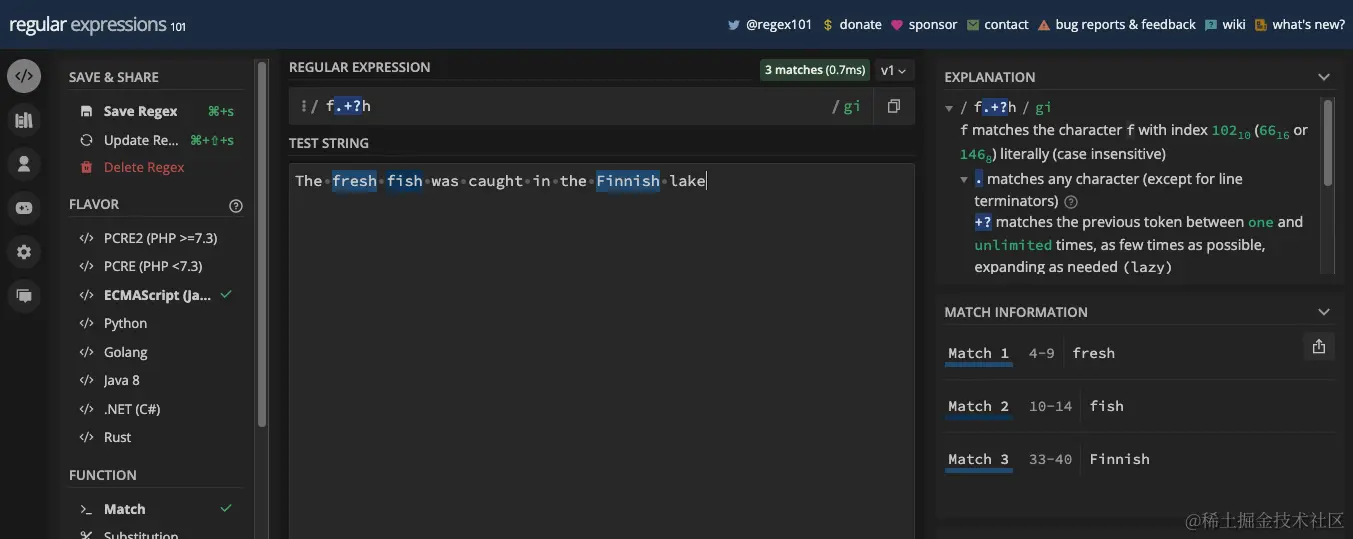Viewport: 1353px width, 539px height.
Task: Click the Save Regex button
Action: (157, 112)
